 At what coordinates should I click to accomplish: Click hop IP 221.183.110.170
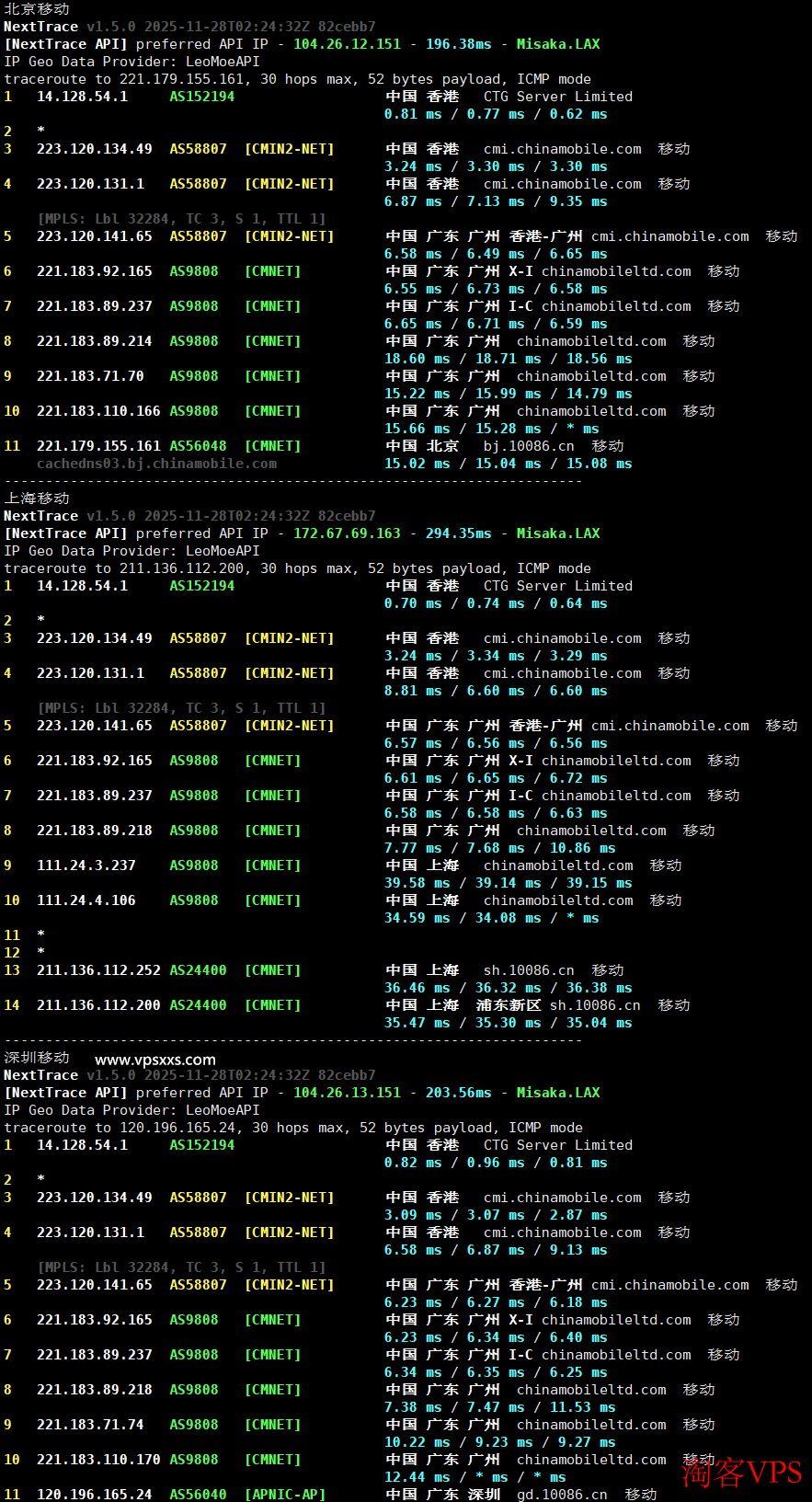[98, 1460]
